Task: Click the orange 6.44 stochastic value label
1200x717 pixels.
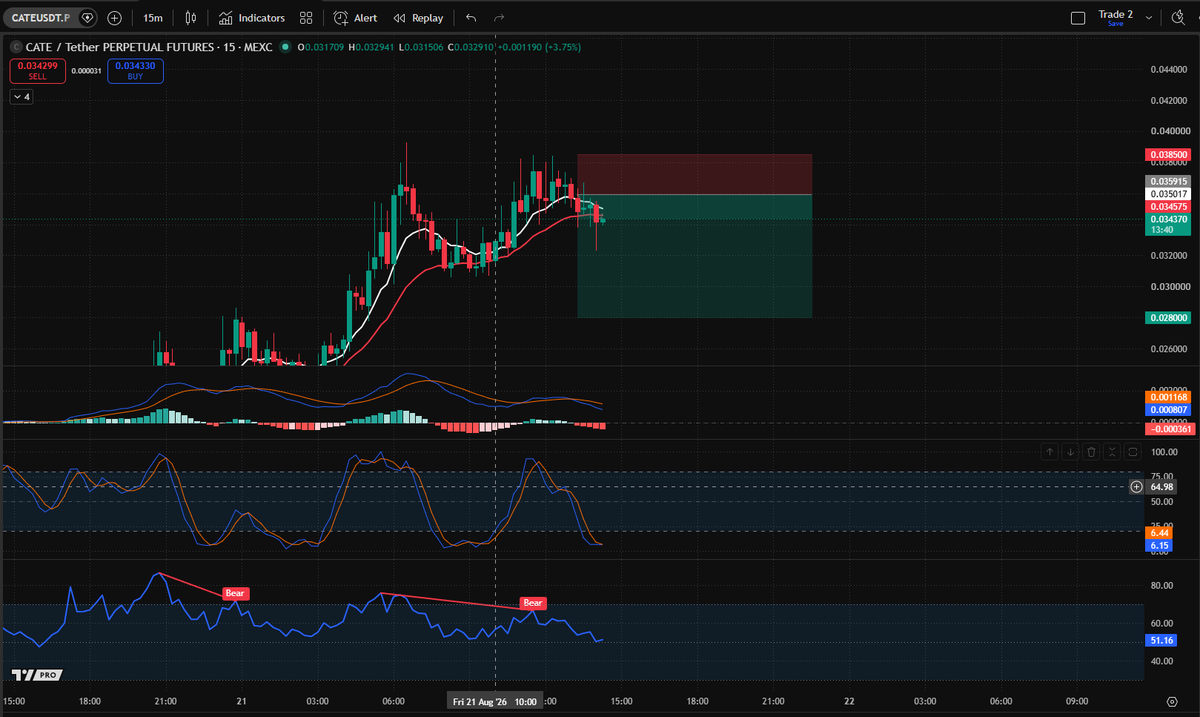Action: click(1161, 533)
